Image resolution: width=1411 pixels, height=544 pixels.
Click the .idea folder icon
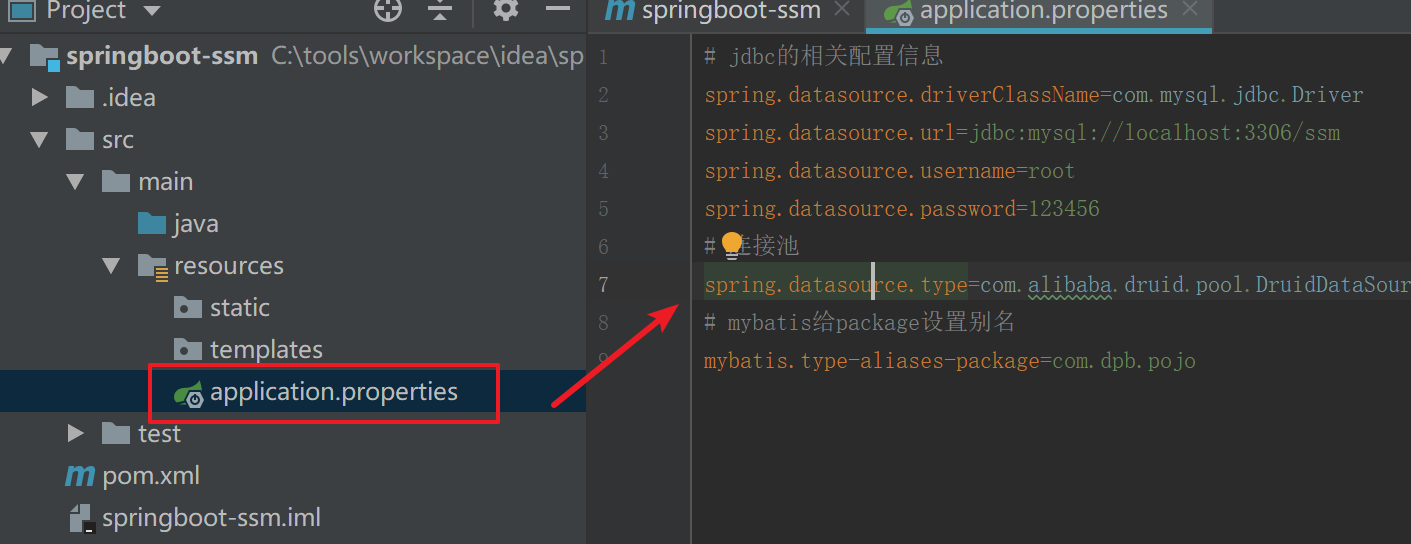click(80, 97)
